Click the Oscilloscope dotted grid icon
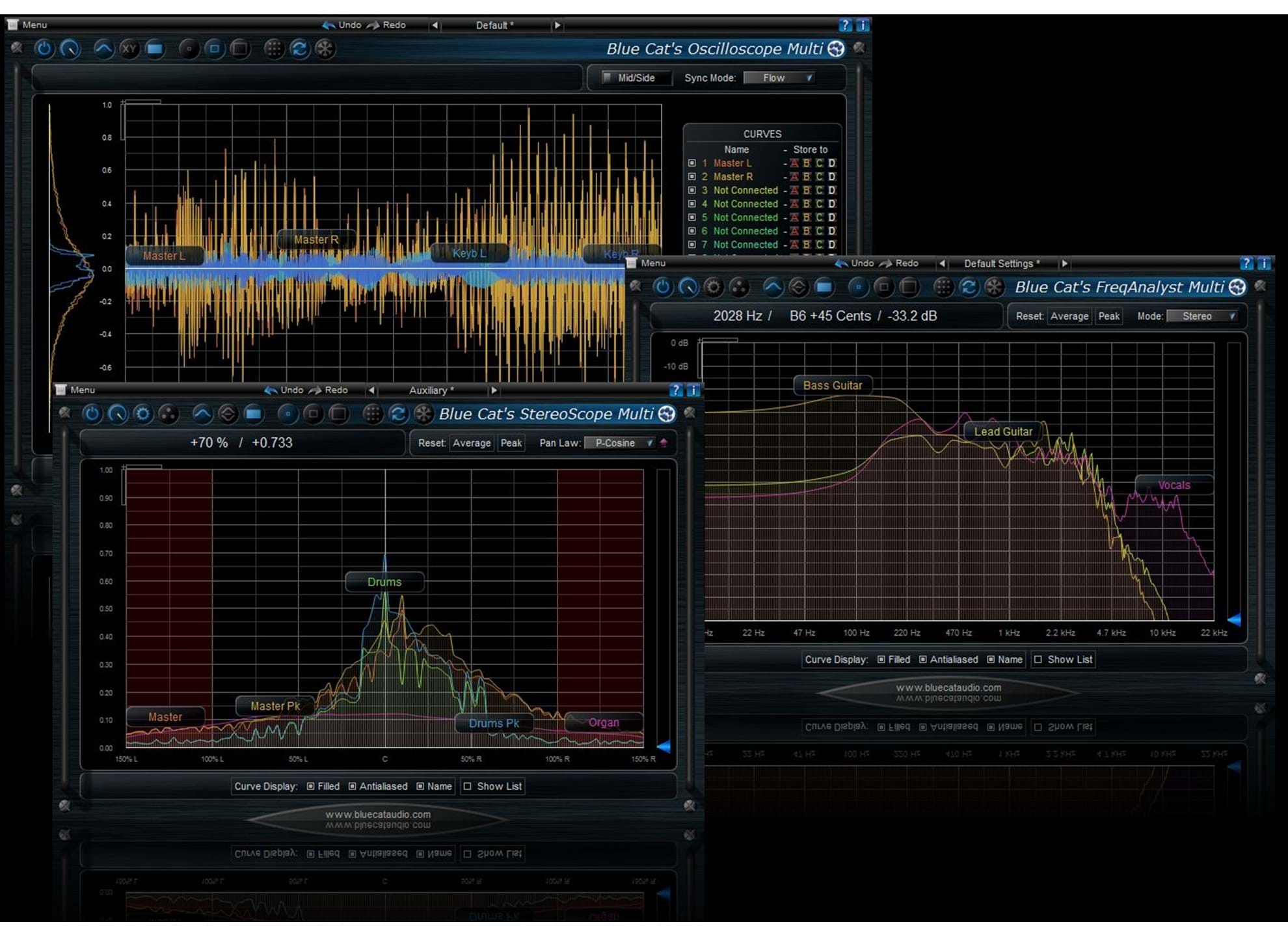1288x937 pixels. pos(274,49)
